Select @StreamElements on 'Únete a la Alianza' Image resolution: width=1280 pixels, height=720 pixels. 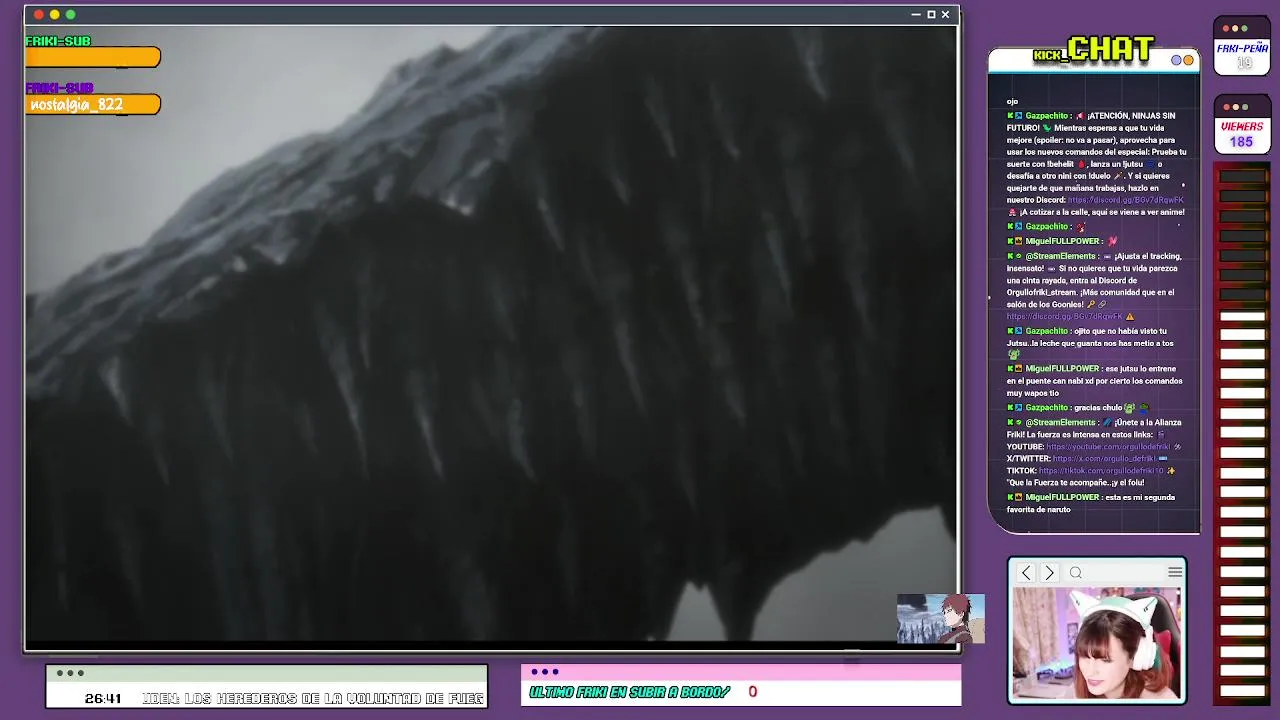point(1060,422)
